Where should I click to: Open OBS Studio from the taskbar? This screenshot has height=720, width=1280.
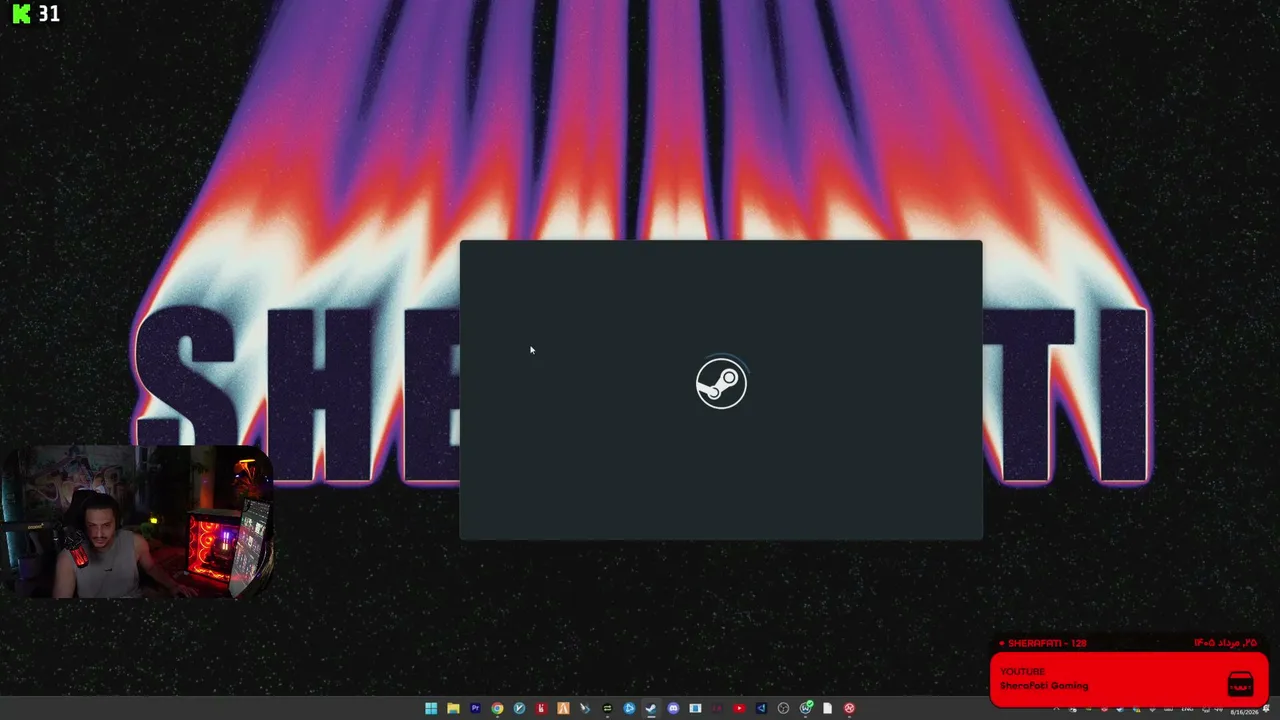(783, 708)
